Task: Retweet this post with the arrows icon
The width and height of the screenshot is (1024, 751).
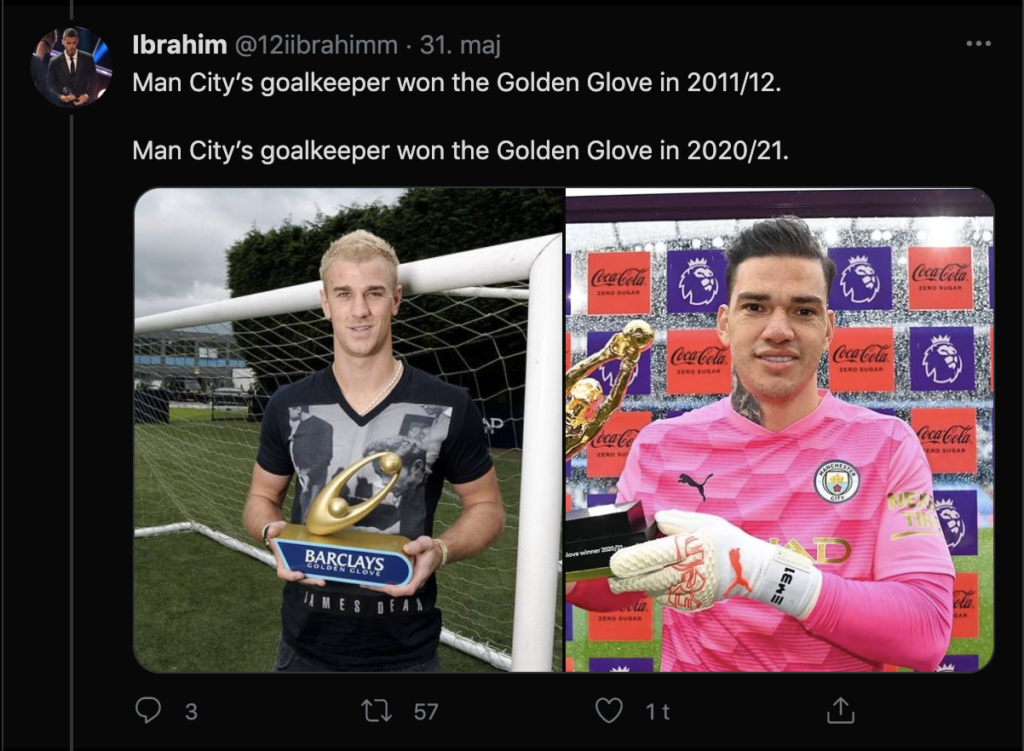Action: (x=377, y=711)
